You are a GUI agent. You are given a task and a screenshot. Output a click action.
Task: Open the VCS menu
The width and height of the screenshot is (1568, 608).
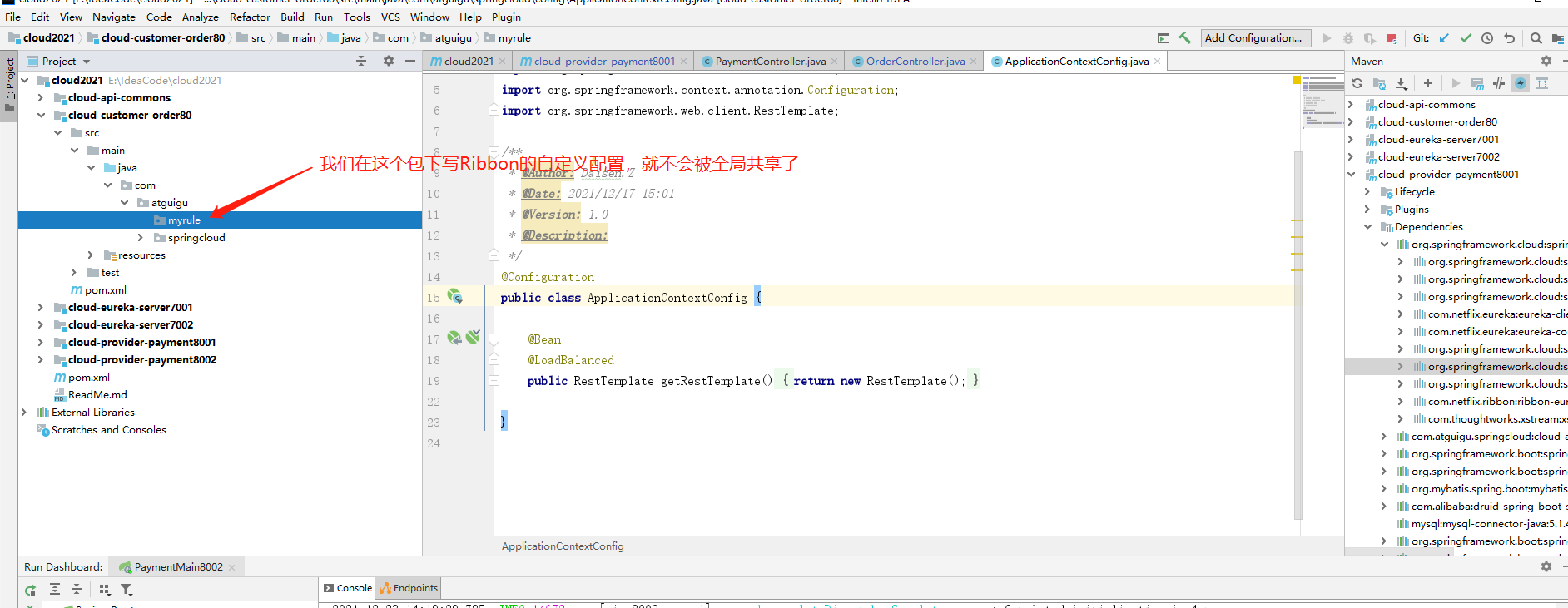[390, 17]
